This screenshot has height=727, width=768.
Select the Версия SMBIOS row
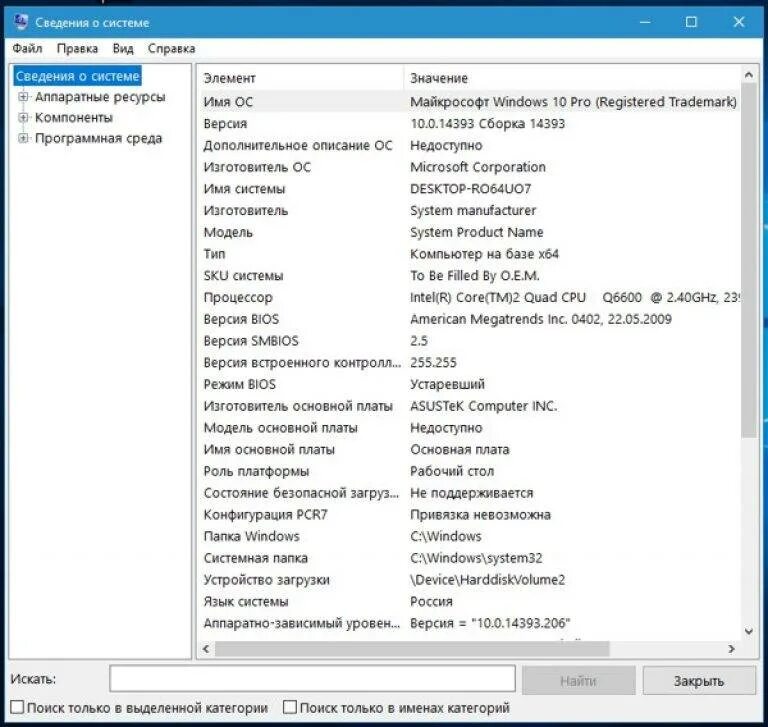470,341
